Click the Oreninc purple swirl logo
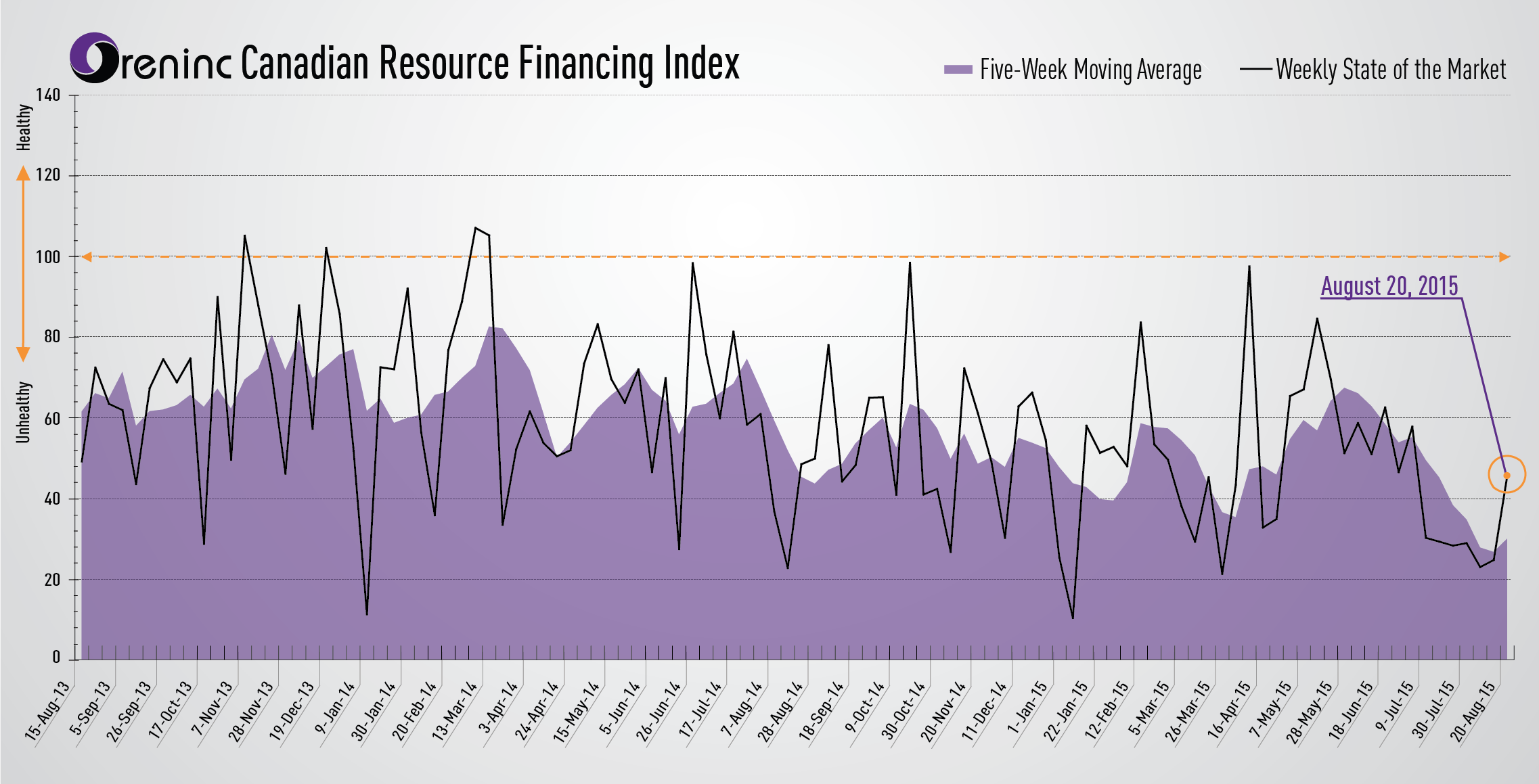The height and width of the screenshot is (784, 1539). click(x=95, y=57)
